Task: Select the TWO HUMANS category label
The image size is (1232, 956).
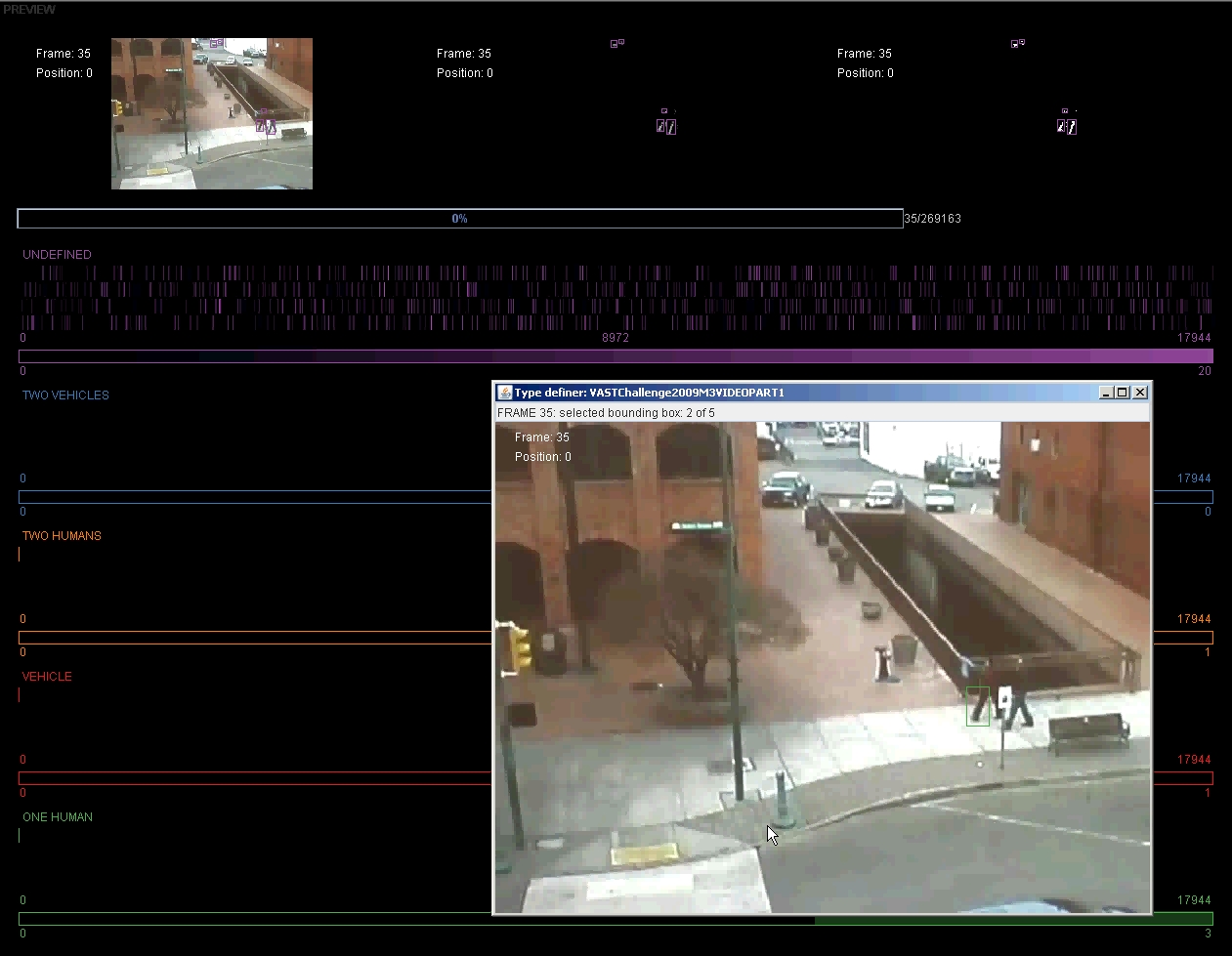Action: (62, 535)
